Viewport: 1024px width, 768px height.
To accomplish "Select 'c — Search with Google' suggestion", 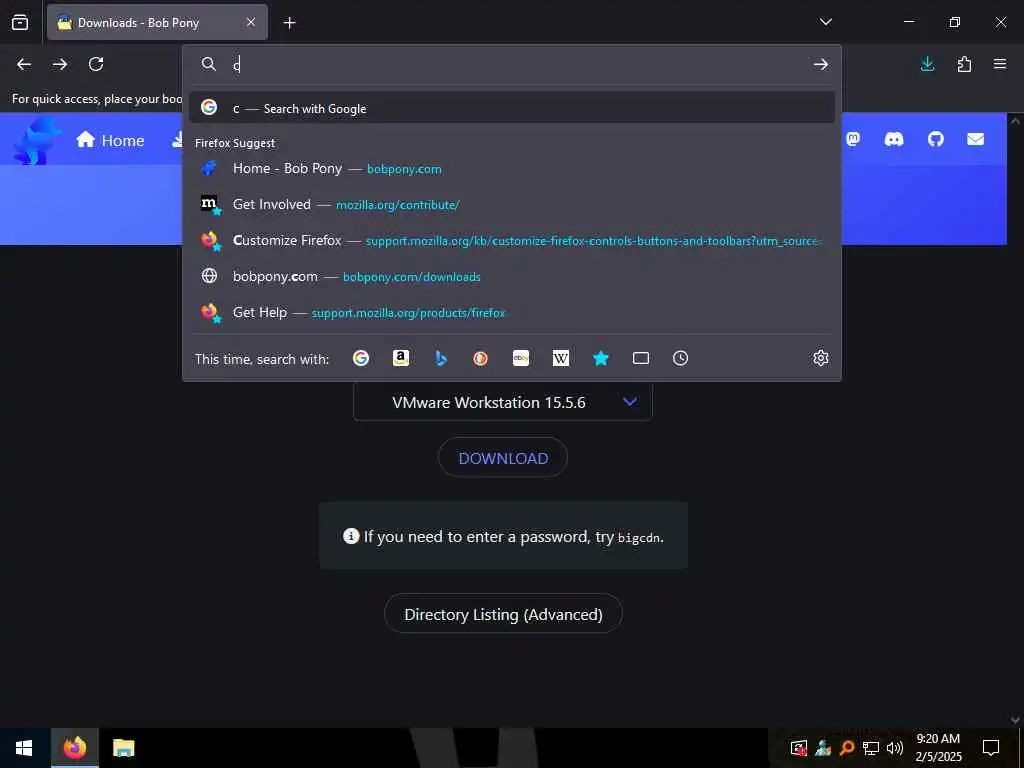I will coord(511,108).
